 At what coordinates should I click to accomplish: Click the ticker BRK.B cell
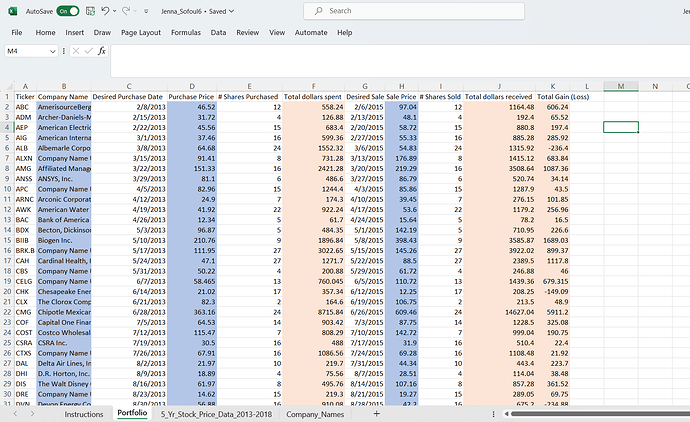click(25, 250)
